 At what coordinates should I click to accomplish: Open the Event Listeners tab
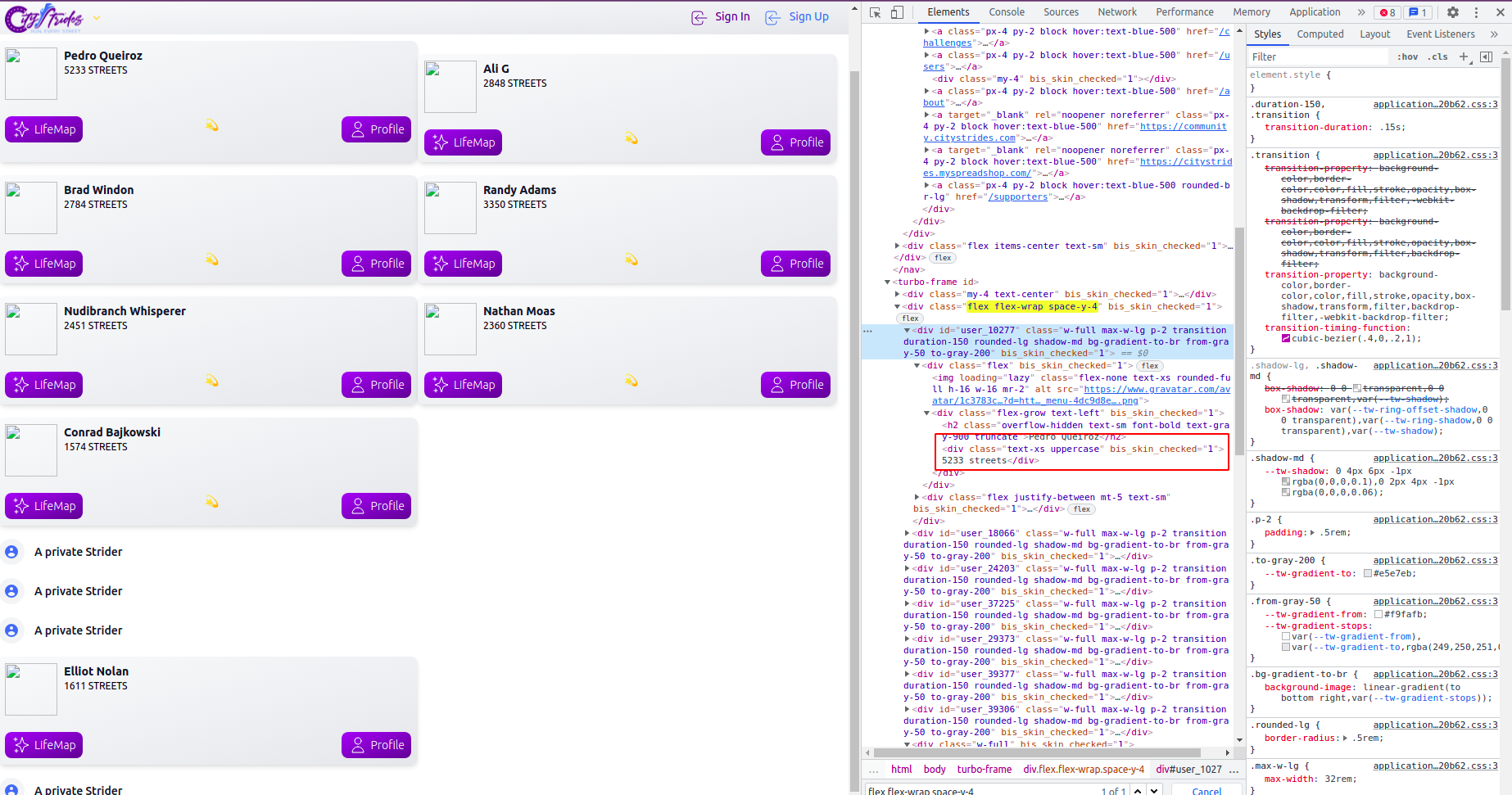click(x=1441, y=34)
